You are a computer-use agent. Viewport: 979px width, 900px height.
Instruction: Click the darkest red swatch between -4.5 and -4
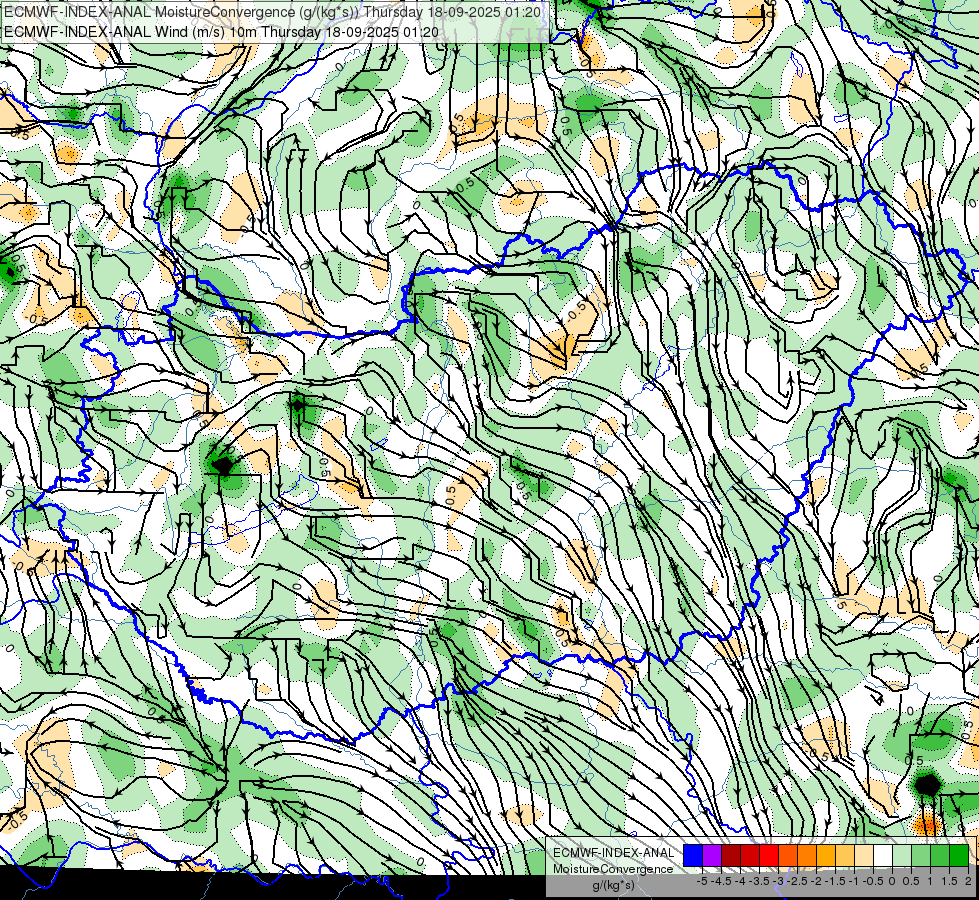coord(731,856)
